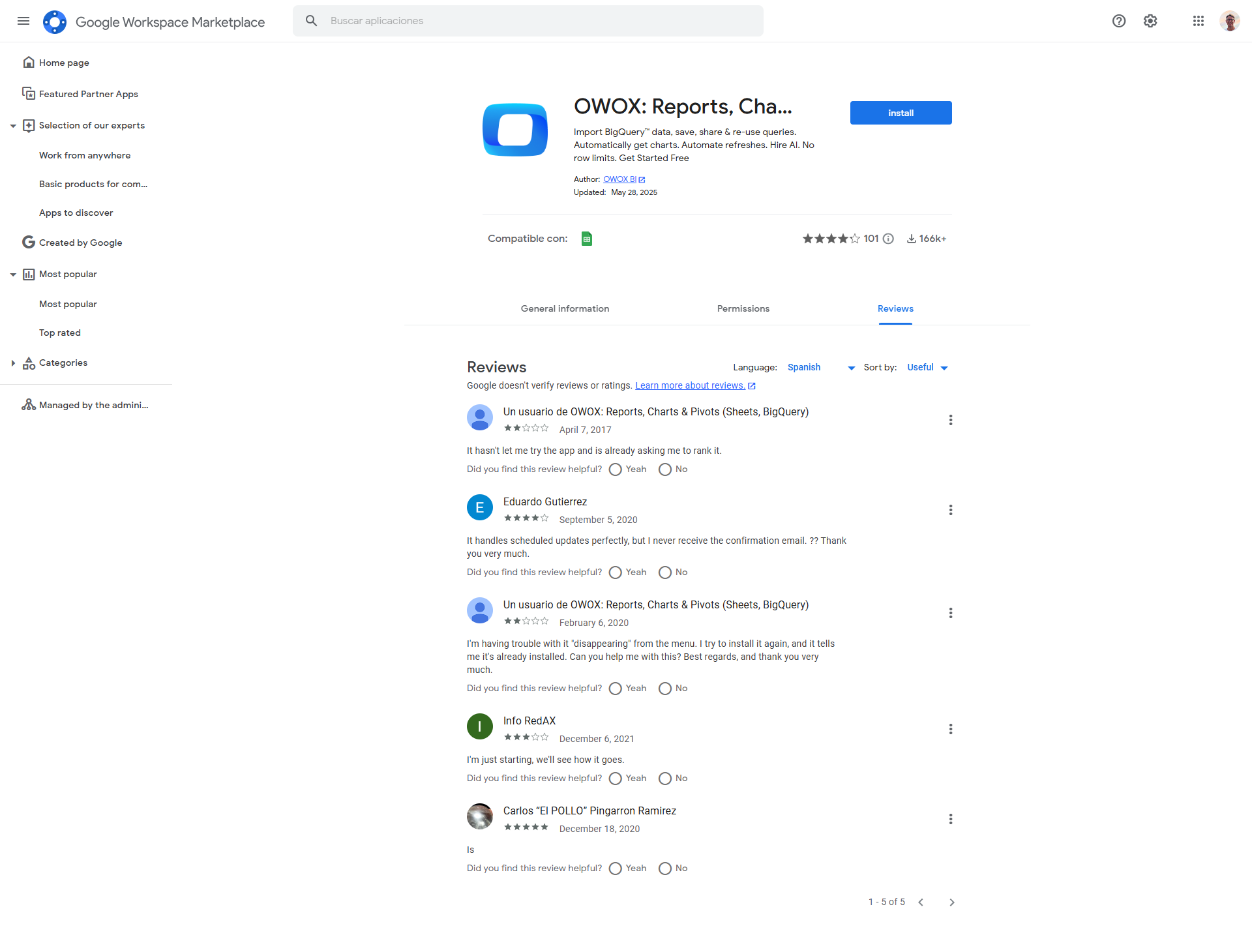Open the settings gear icon
Viewport: 1252px width, 952px height.
(x=1150, y=21)
